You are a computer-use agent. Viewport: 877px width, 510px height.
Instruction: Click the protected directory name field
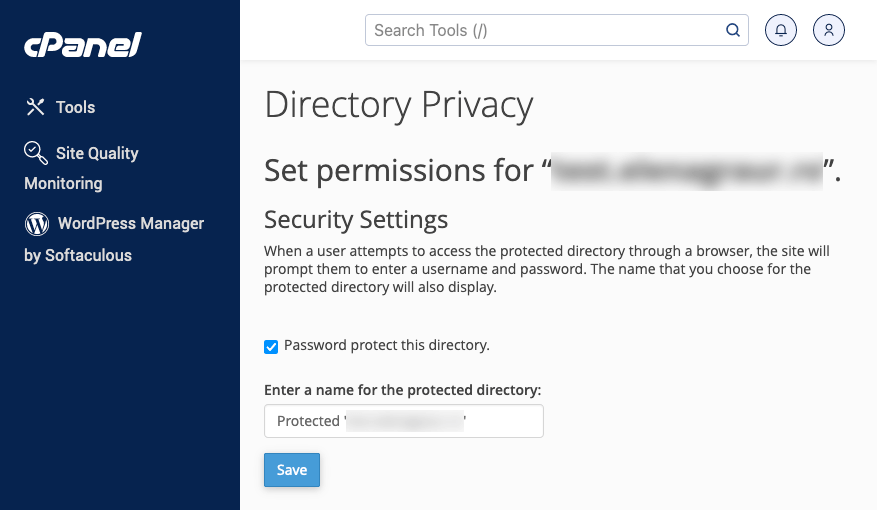[x=404, y=421]
